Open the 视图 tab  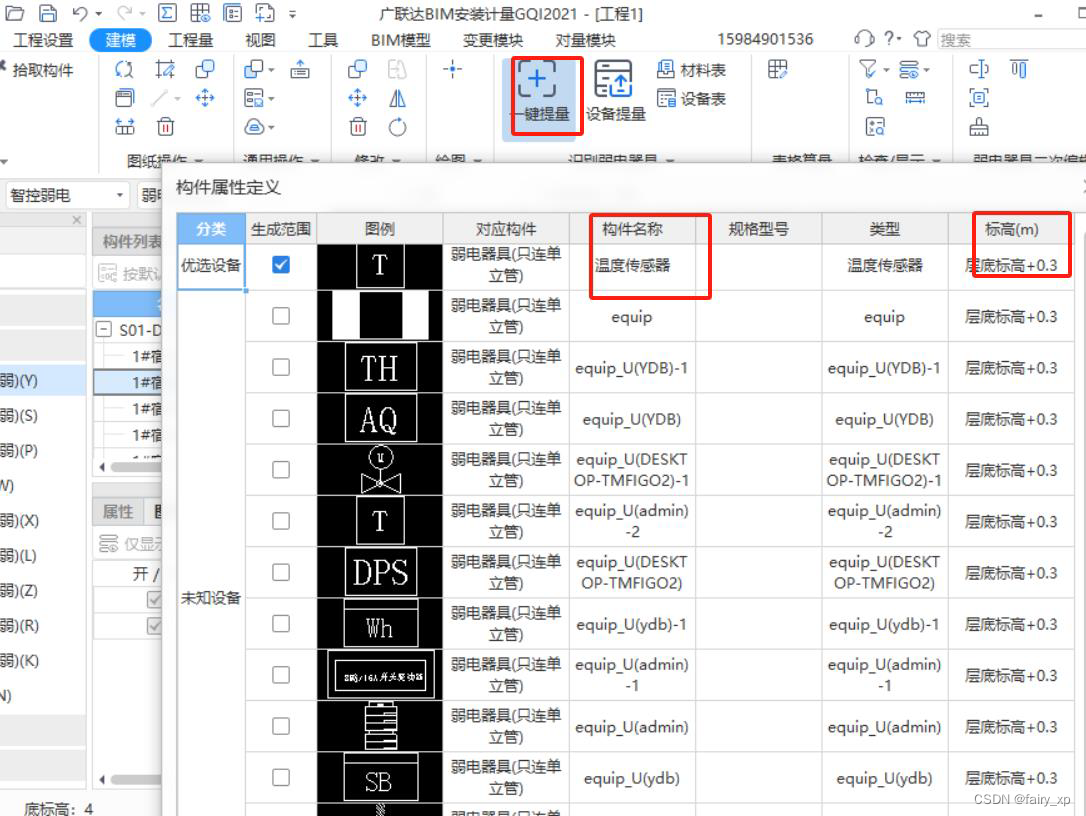pos(260,40)
